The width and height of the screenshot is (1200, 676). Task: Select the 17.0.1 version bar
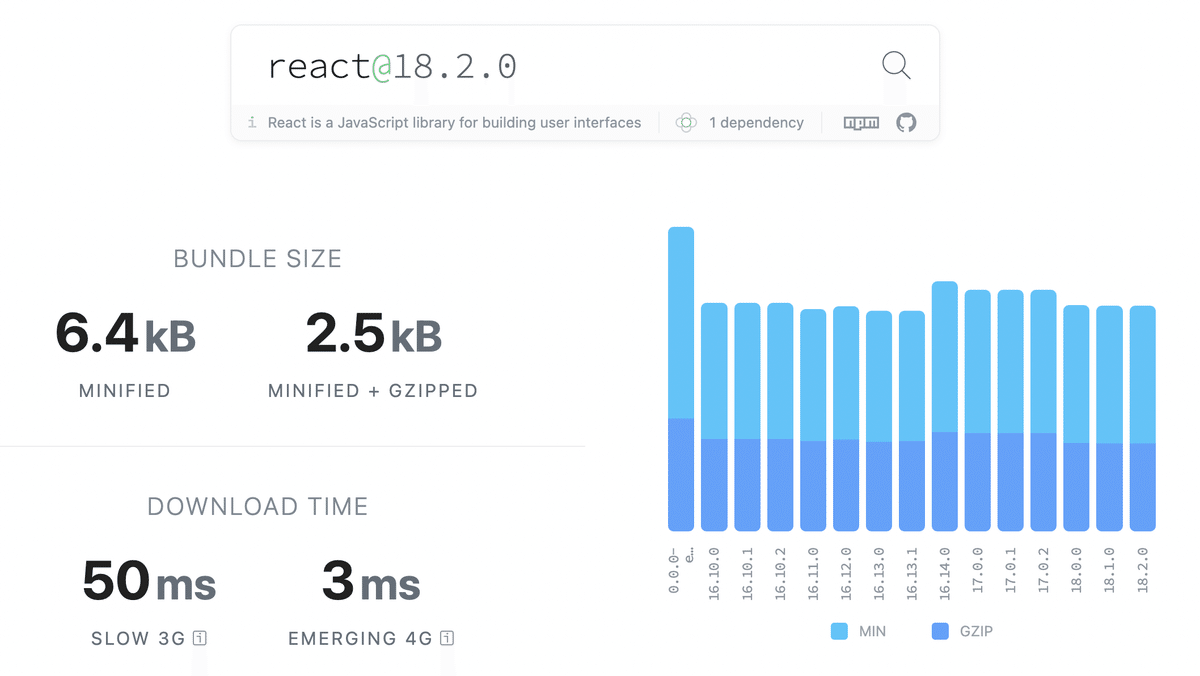[x=1011, y=410]
